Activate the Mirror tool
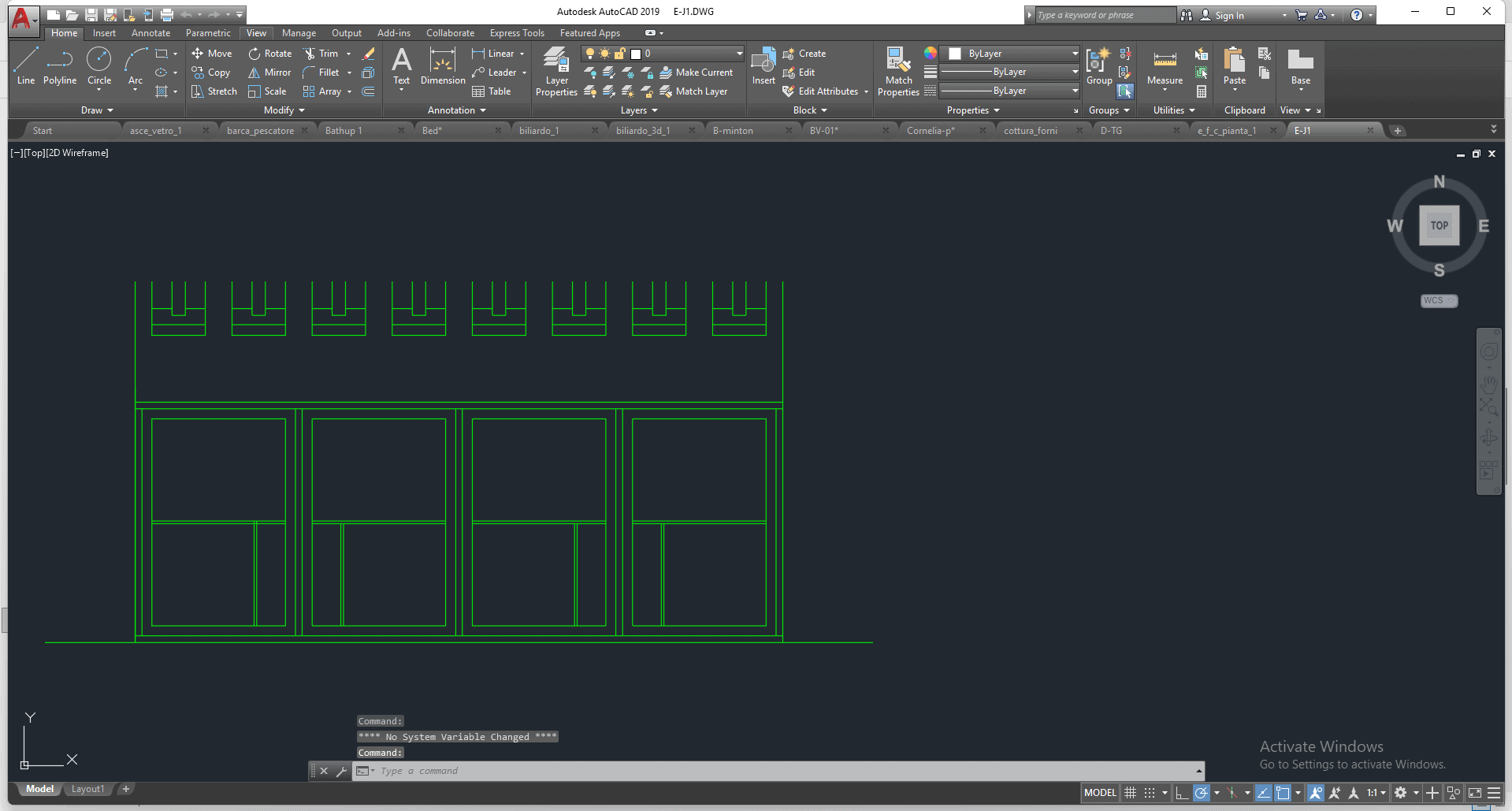 click(x=269, y=73)
